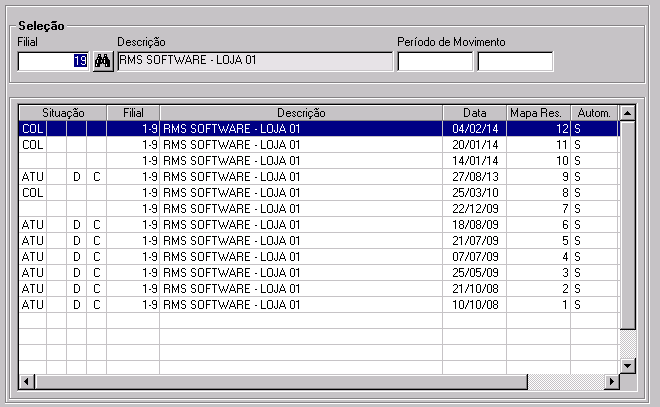This screenshot has height=407, width=660.
Task: Select the ATU row dated 27/08/13
Action: point(300,177)
